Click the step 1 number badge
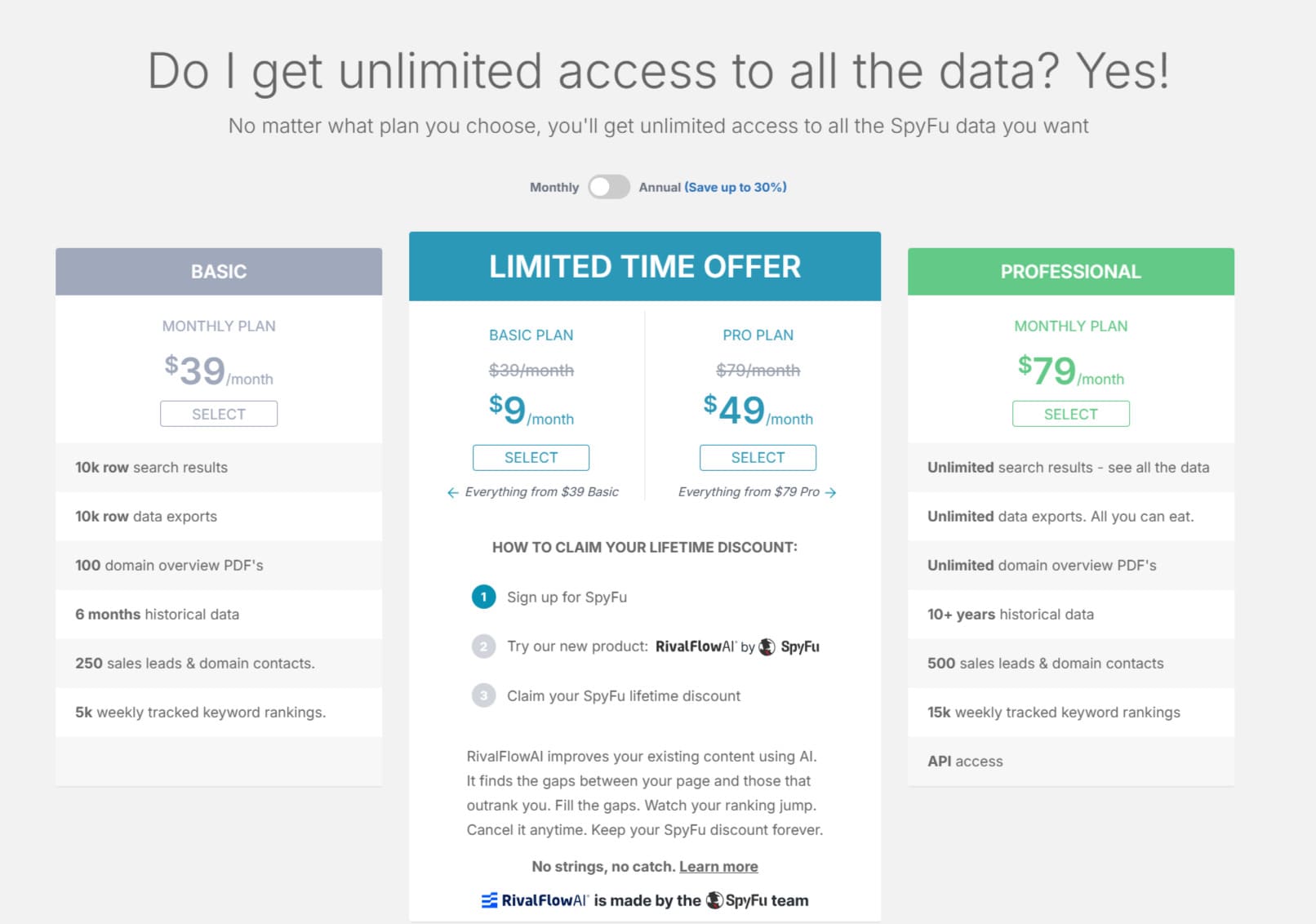This screenshot has height=924, width=1316. (483, 597)
